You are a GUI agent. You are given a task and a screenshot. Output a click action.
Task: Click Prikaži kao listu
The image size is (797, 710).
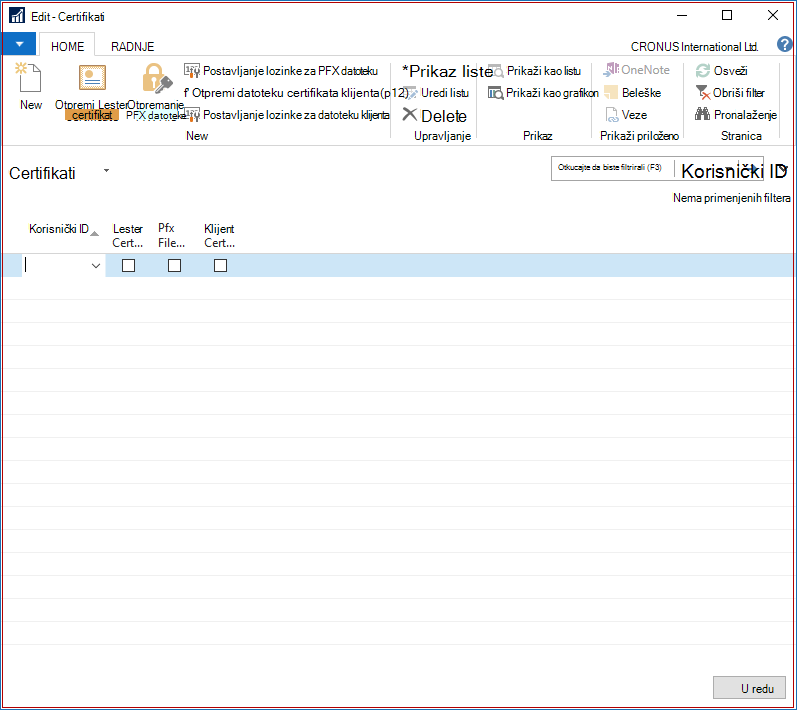pyautogui.click(x=534, y=71)
